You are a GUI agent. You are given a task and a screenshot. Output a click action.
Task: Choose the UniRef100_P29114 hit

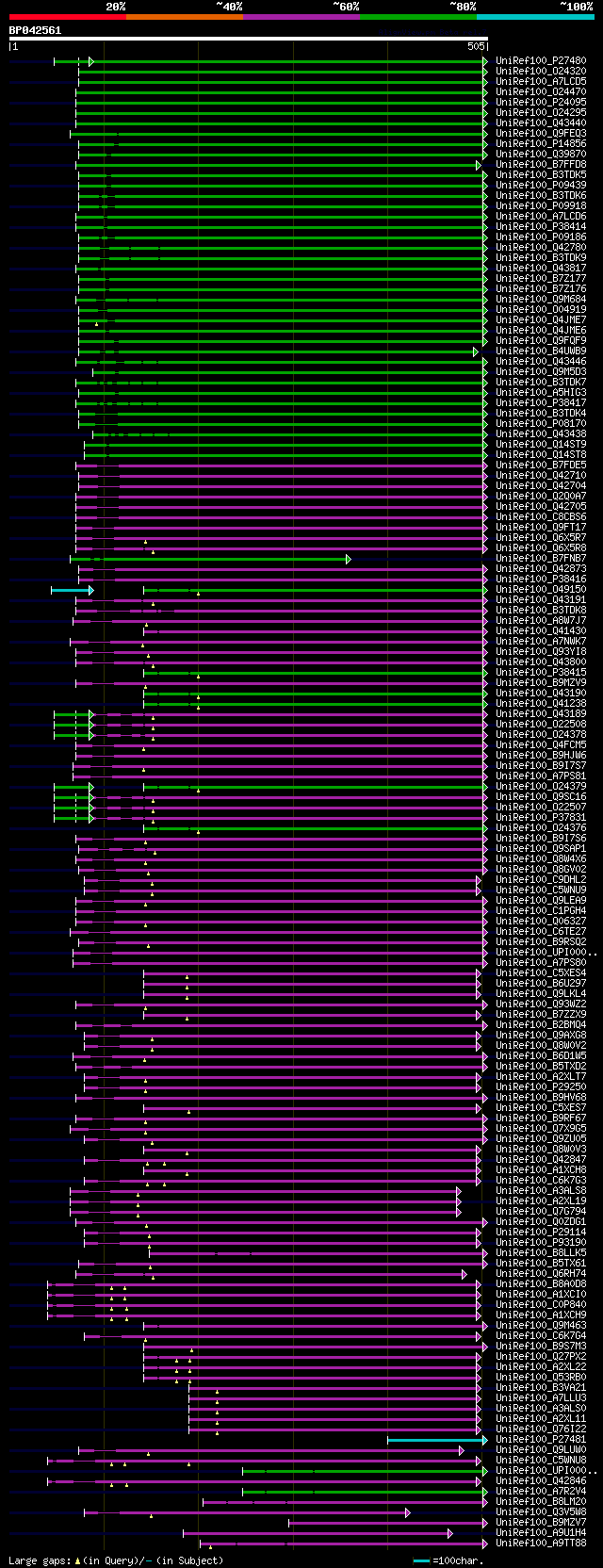[x=541, y=1233]
